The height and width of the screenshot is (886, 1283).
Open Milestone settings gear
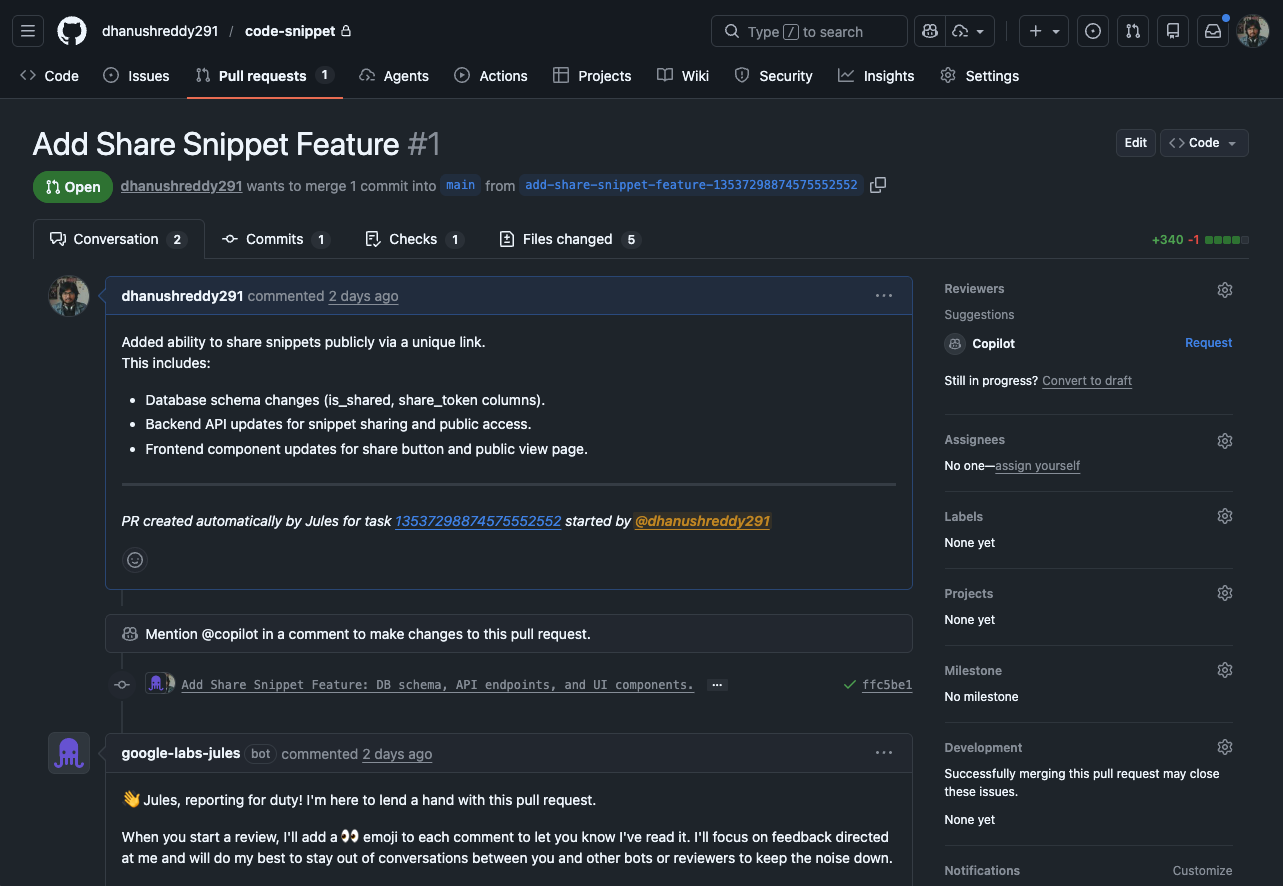1225,670
